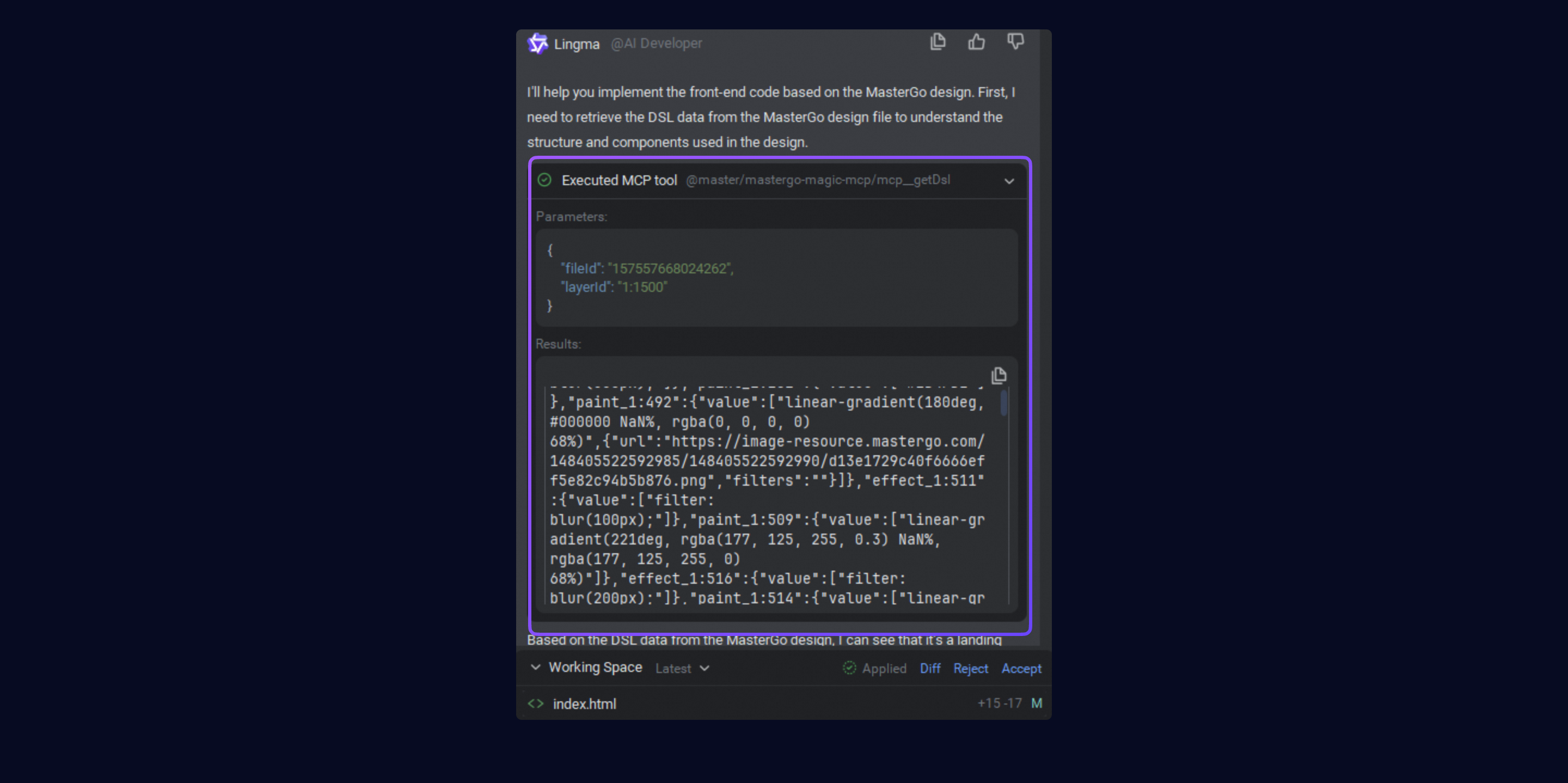
Task: Open Diff for the changes
Action: pyautogui.click(x=929, y=669)
